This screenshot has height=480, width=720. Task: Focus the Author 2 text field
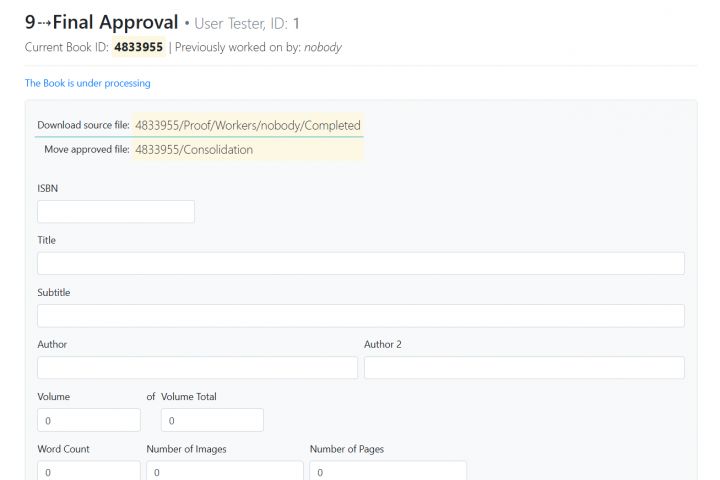(524, 368)
